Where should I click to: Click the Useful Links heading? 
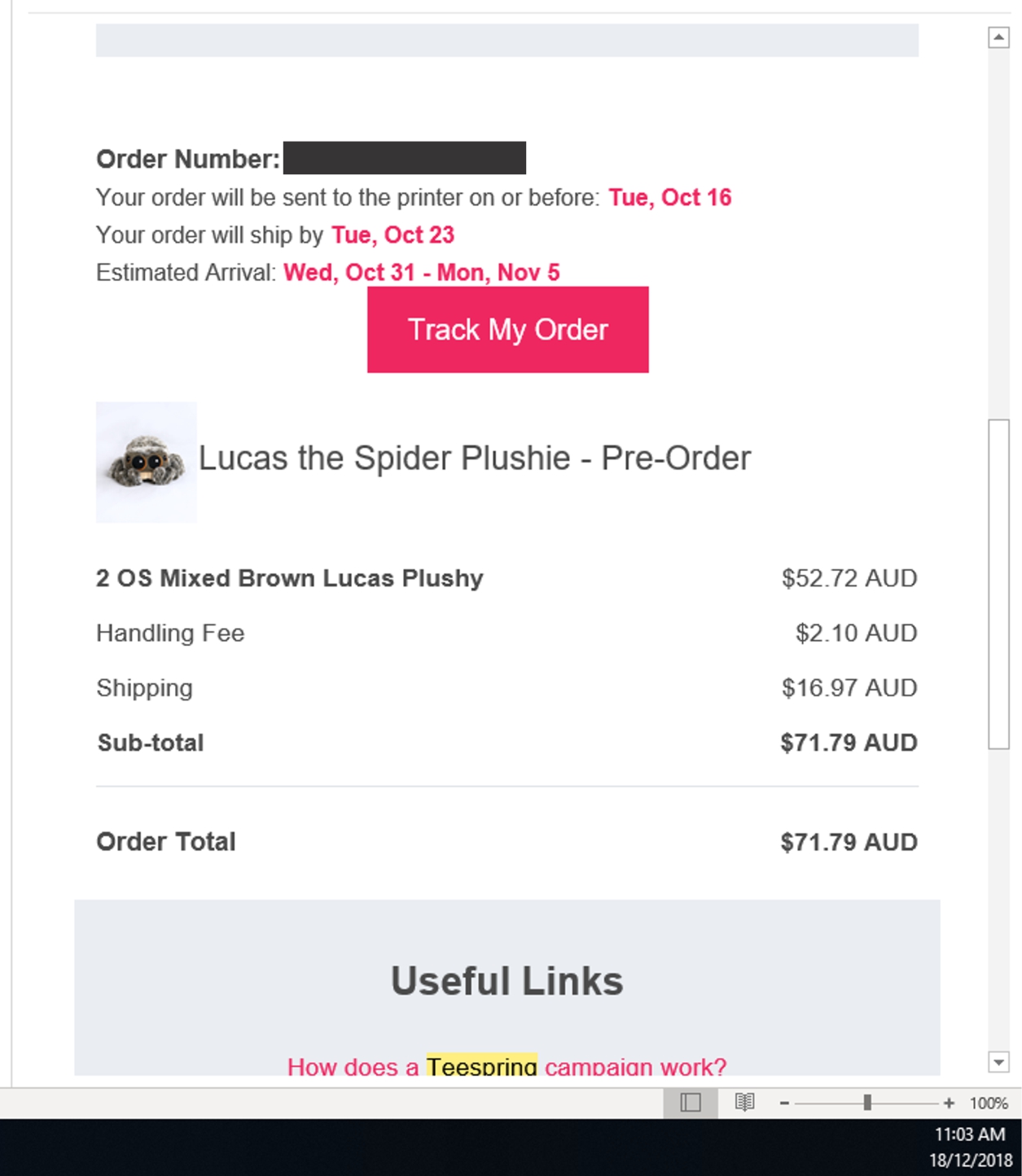pos(507,981)
